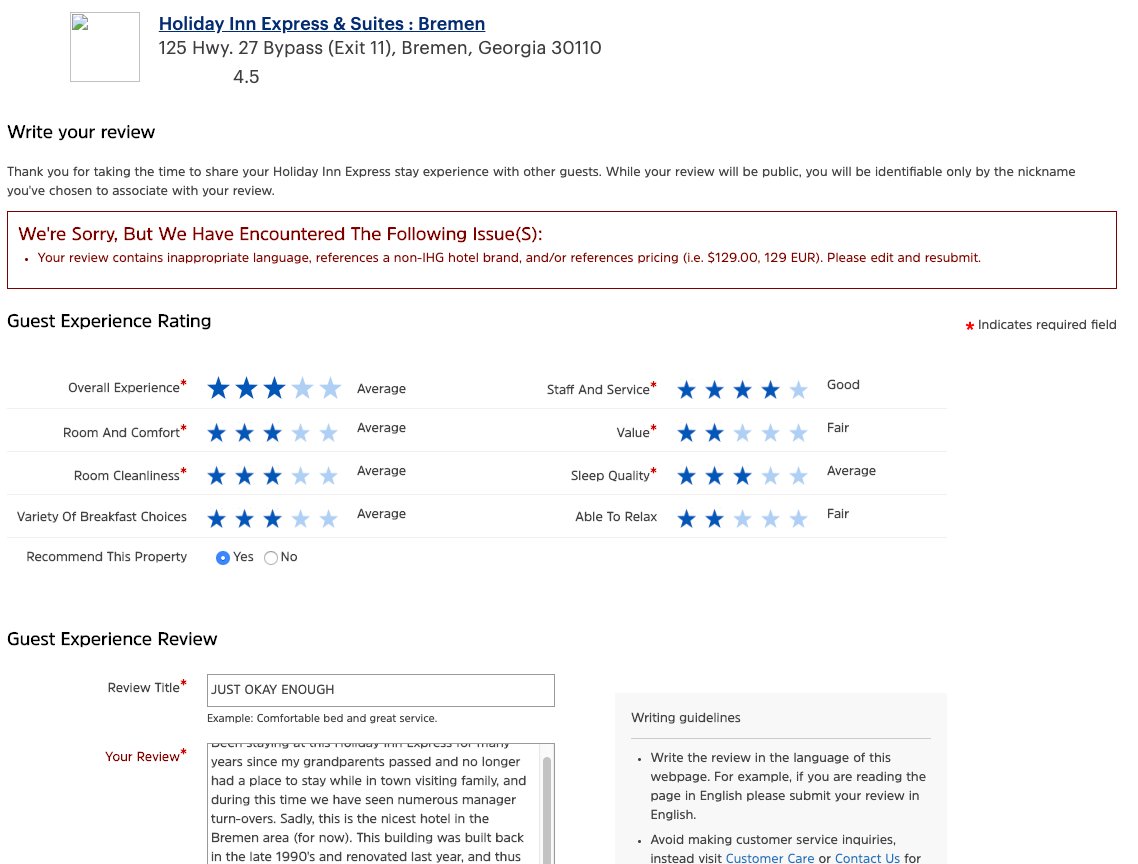The height and width of the screenshot is (864, 1138).
Task: Rate Staff And Service one star
Action: point(687,391)
